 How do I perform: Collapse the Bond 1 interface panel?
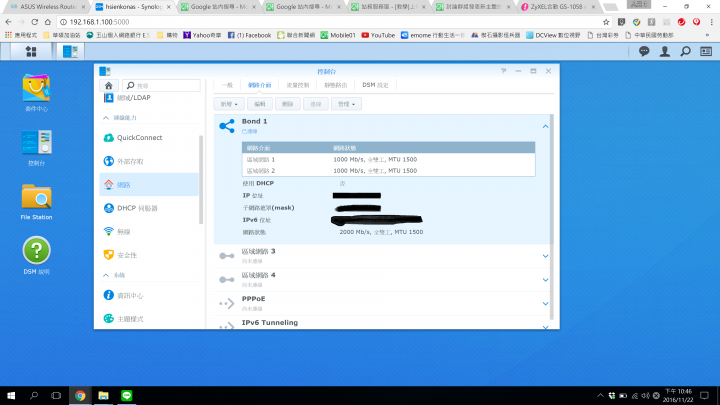click(545, 126)
